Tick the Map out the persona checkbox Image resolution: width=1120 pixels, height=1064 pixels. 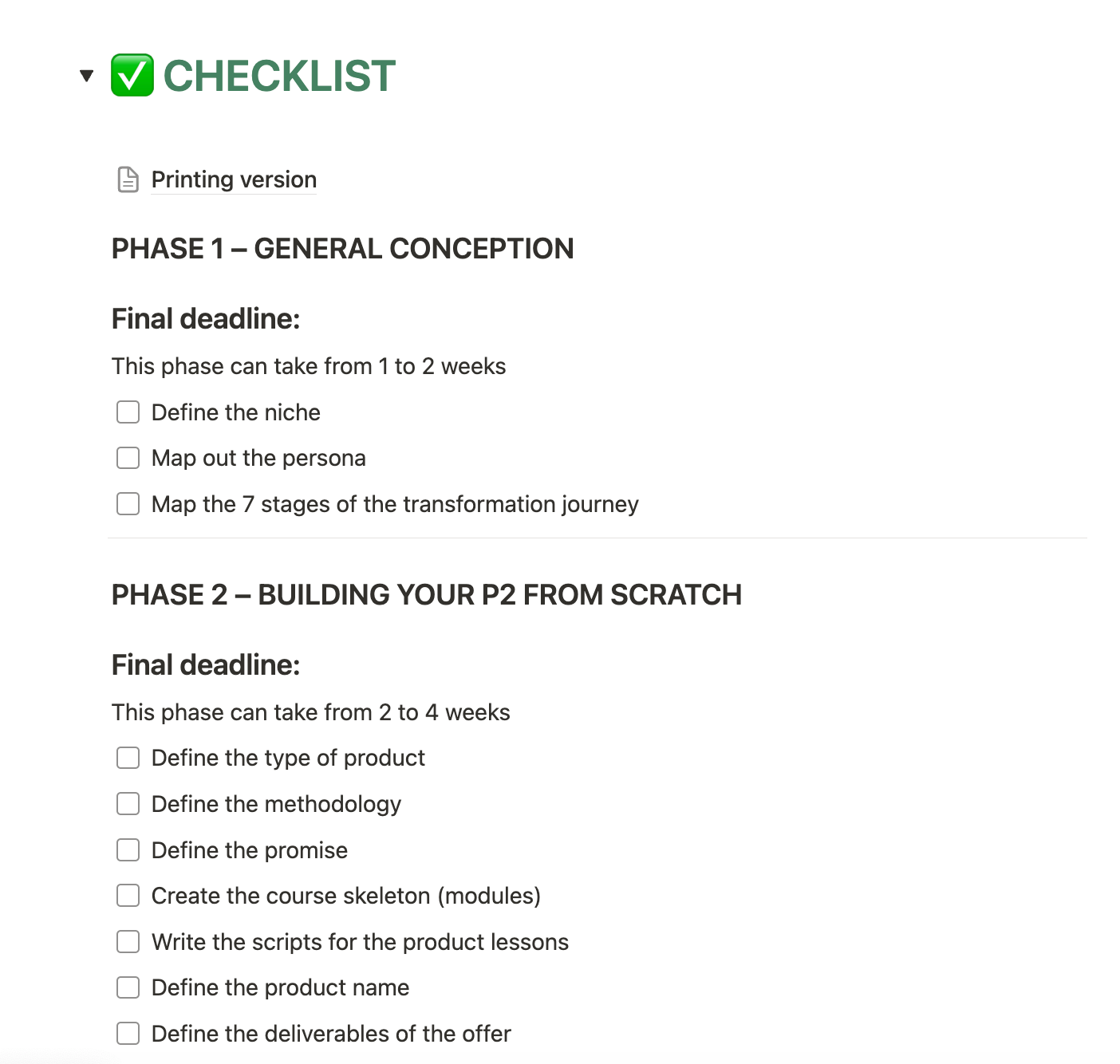(x=128, y=458)
